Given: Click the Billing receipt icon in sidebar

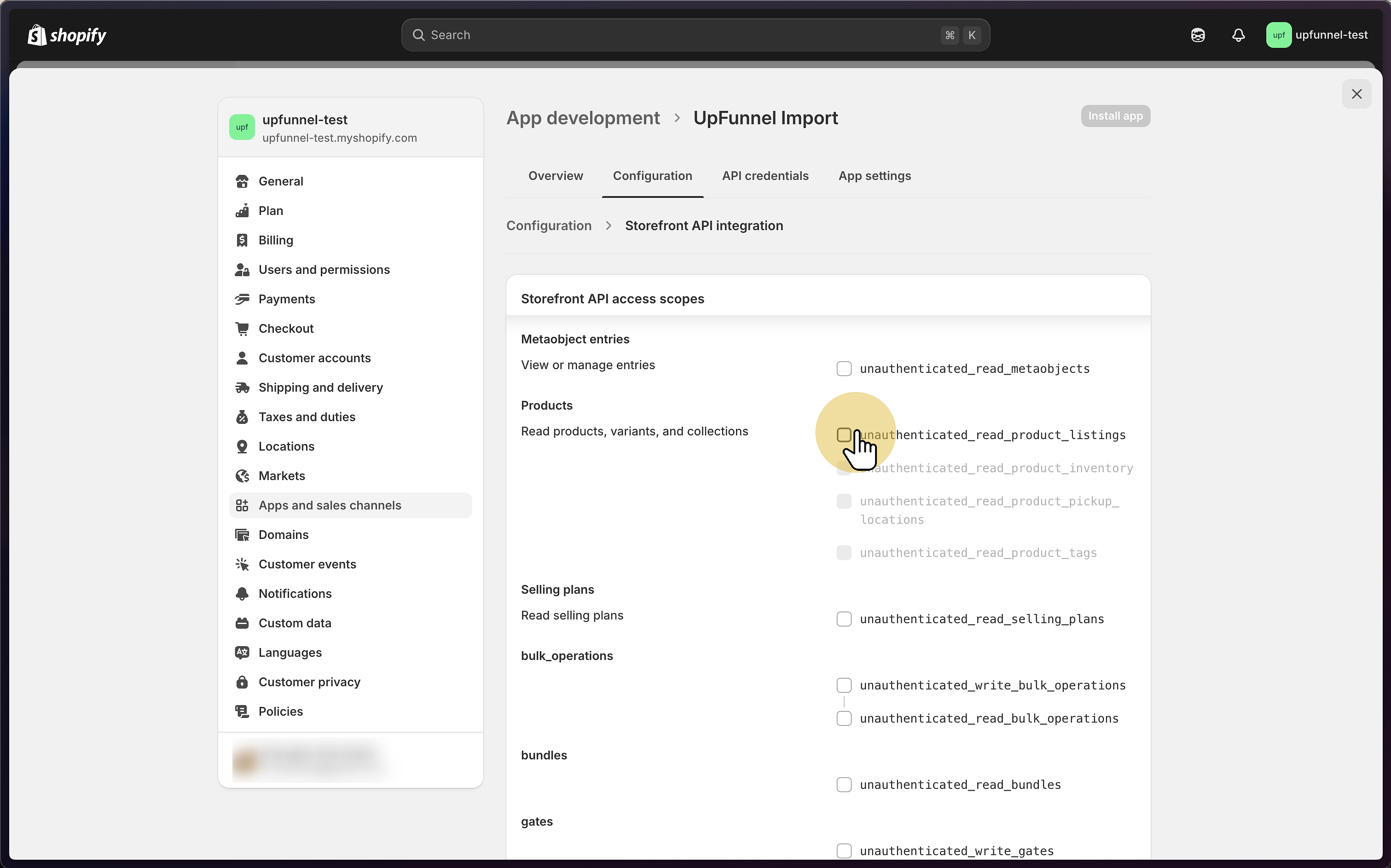Looking at the screenshot, I should tap(242, 240).
